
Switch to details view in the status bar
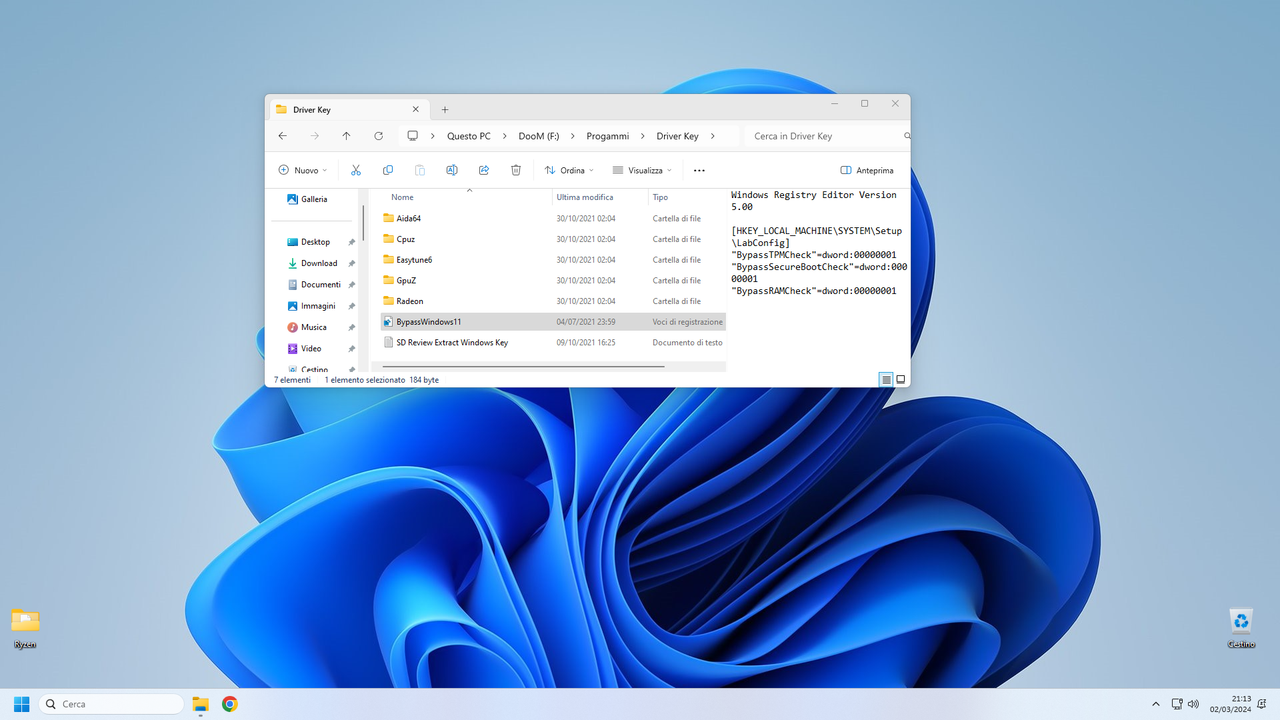tap(885, 379)
